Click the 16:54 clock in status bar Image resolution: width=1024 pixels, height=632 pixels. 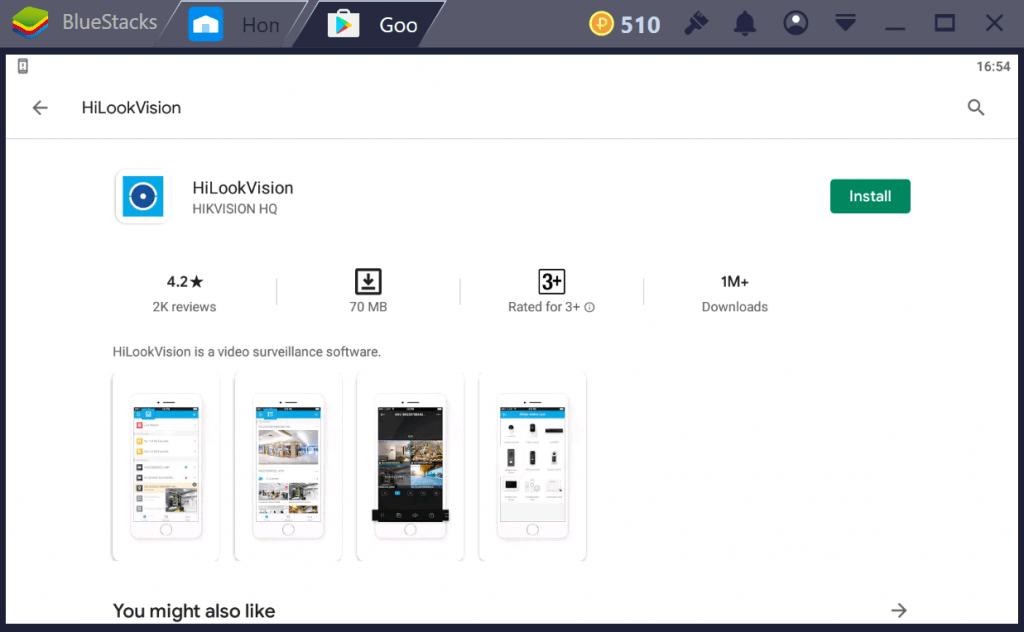[993, 67]
